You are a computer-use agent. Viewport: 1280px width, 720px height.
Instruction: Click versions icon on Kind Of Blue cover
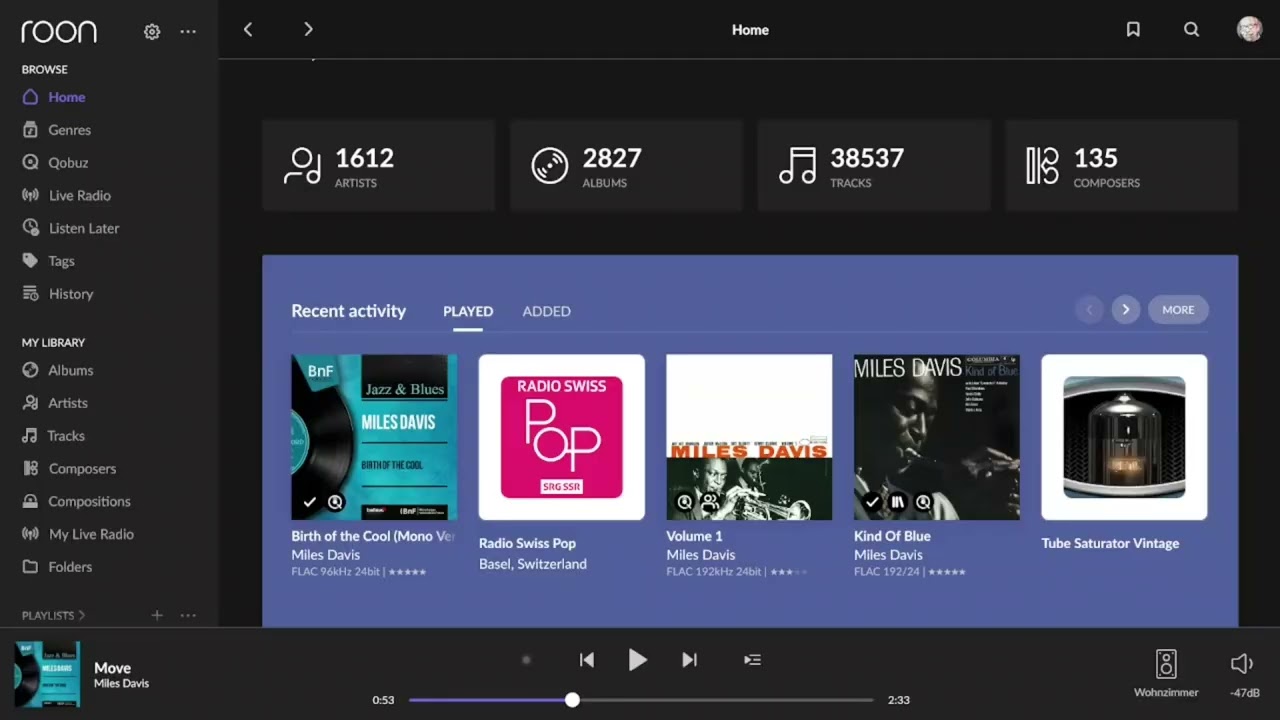coord(898,502)
